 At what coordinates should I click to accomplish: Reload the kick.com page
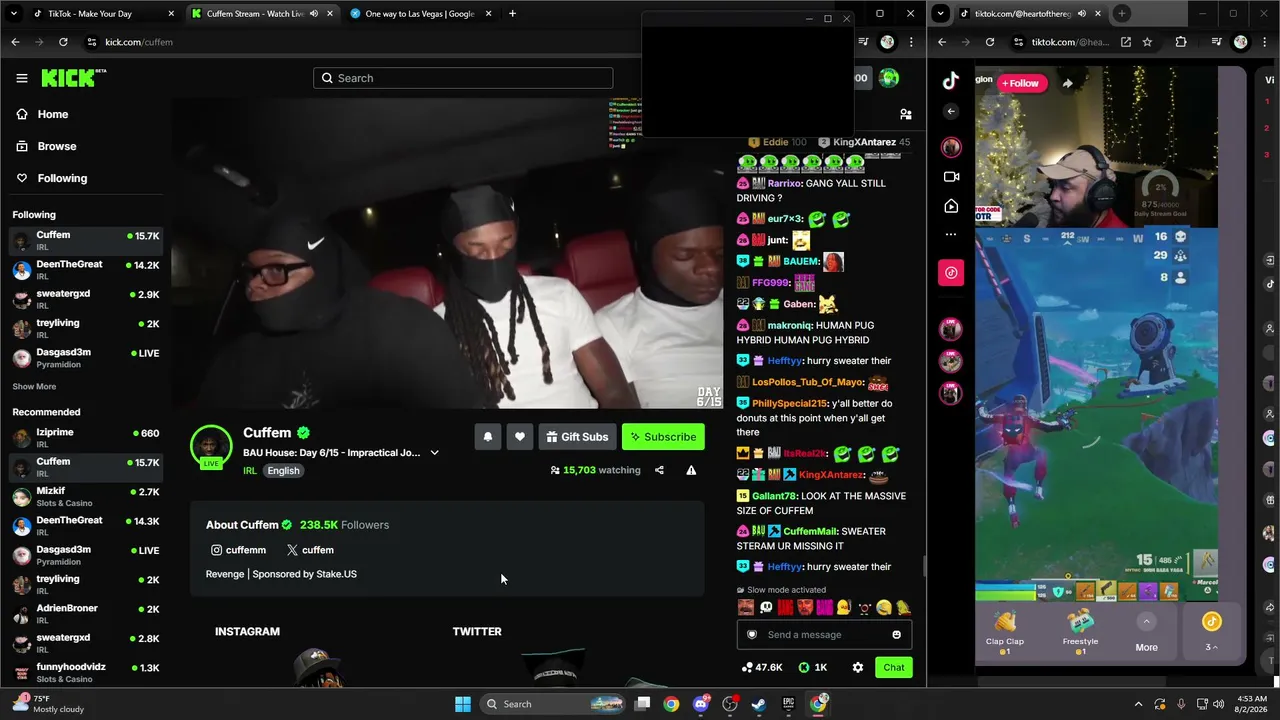pyautogui.click(x=63, y=42)
